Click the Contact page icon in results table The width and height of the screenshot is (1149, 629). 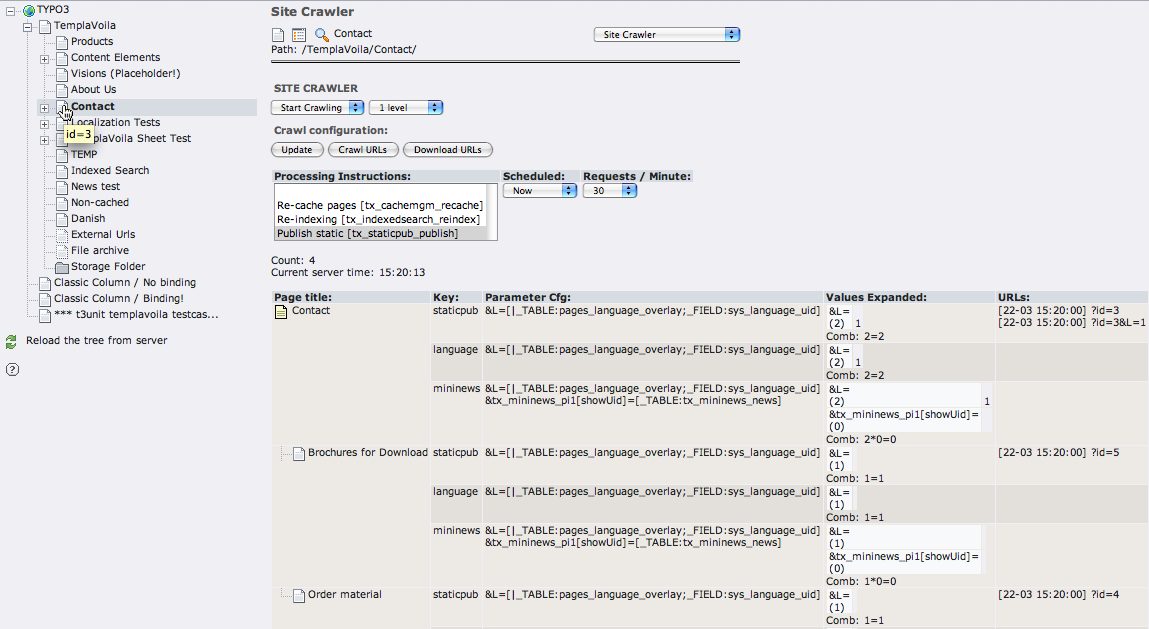coord(281,312)
